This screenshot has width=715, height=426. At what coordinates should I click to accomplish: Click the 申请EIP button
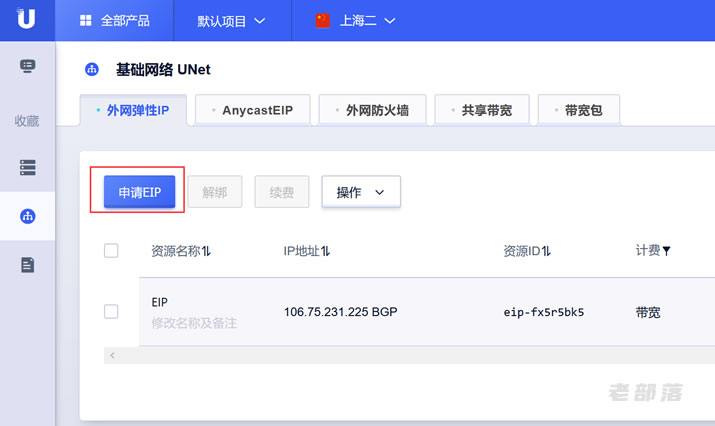[x=140, y=192]
